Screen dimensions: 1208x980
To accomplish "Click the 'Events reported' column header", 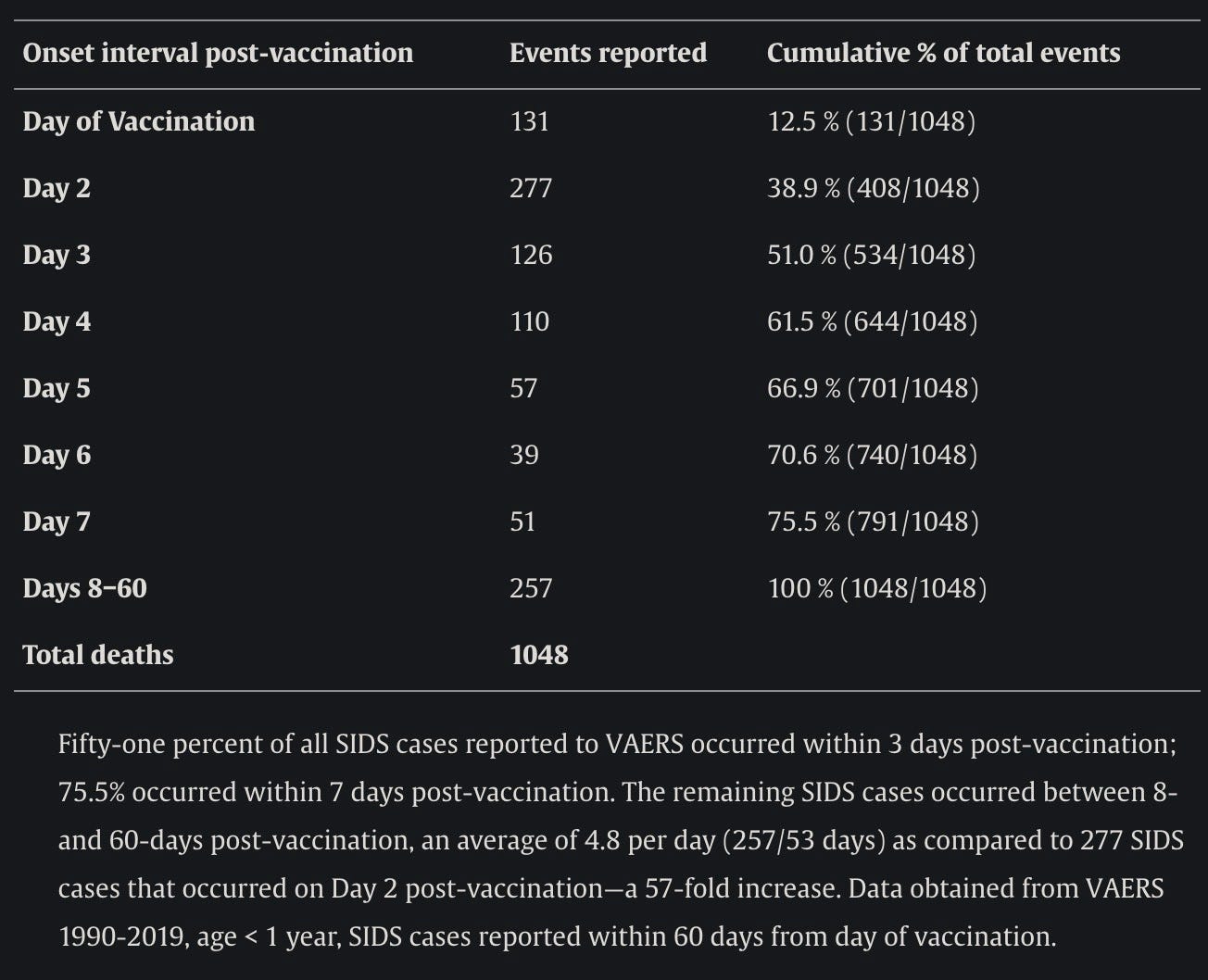I will pyautogui.click(x=608, y=53).
